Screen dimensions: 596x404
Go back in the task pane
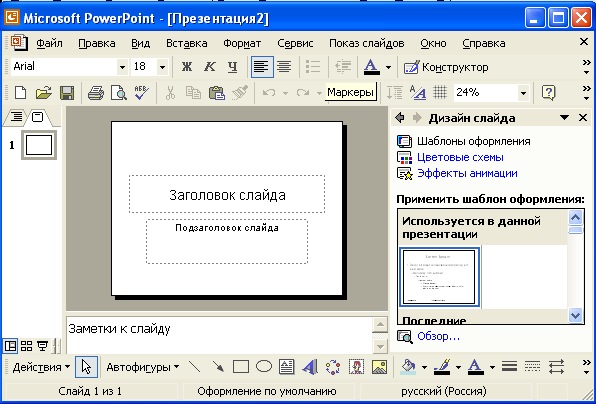pos(399,117)
